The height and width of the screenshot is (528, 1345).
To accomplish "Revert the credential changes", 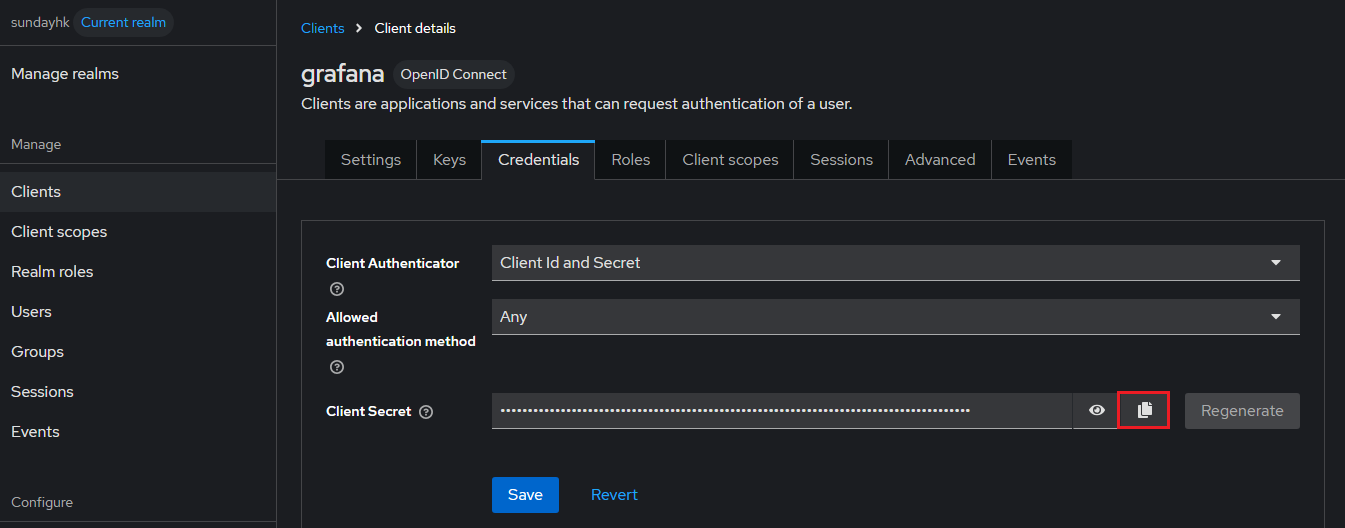I will 614,494.
